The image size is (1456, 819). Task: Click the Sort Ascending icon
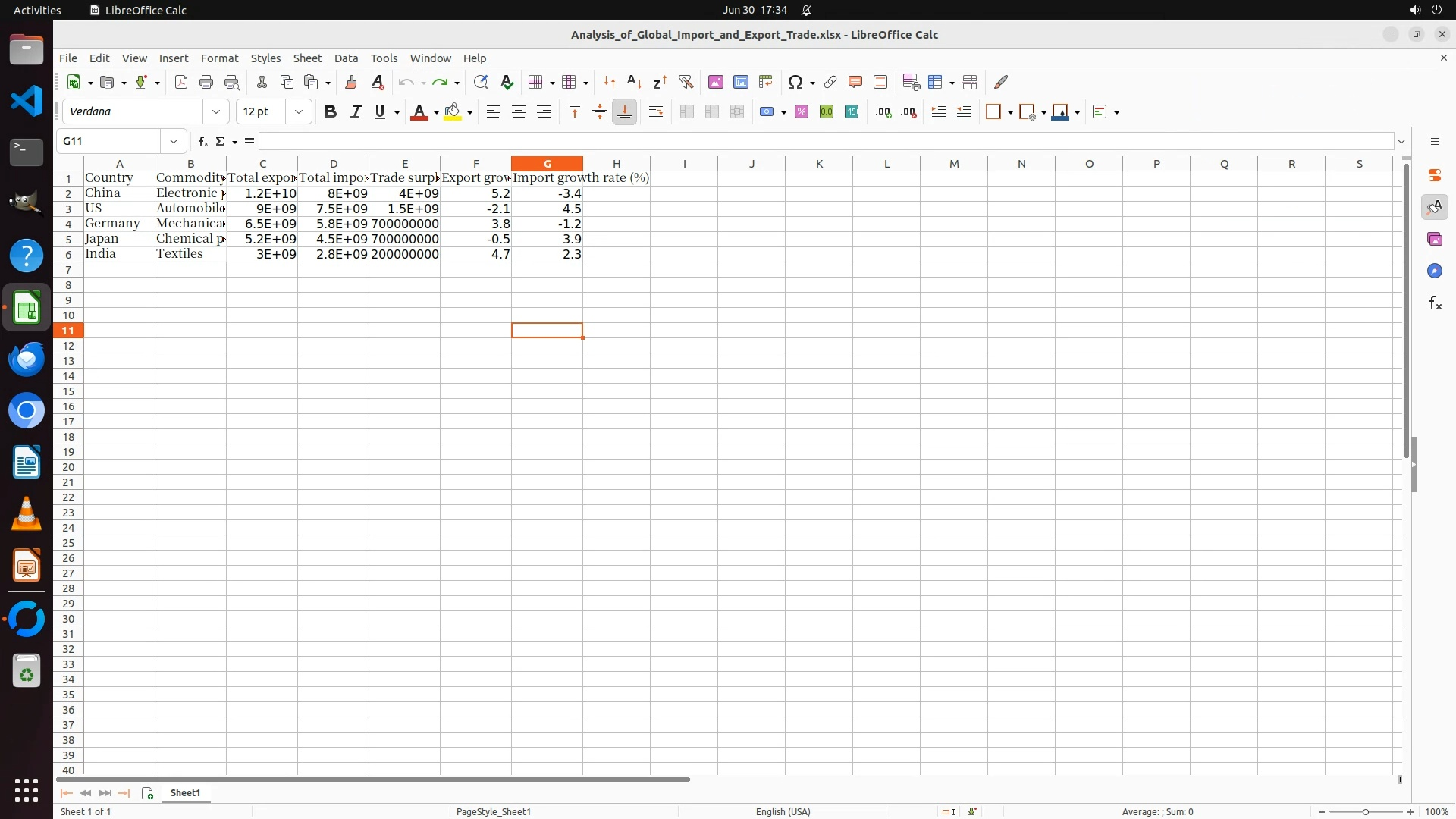[x=635, y=82]
